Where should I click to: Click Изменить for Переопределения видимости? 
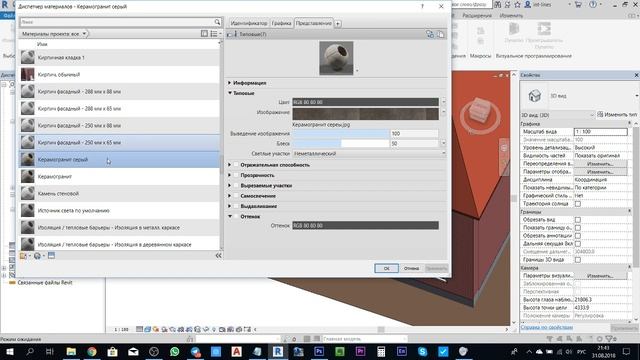coord(600,164)
